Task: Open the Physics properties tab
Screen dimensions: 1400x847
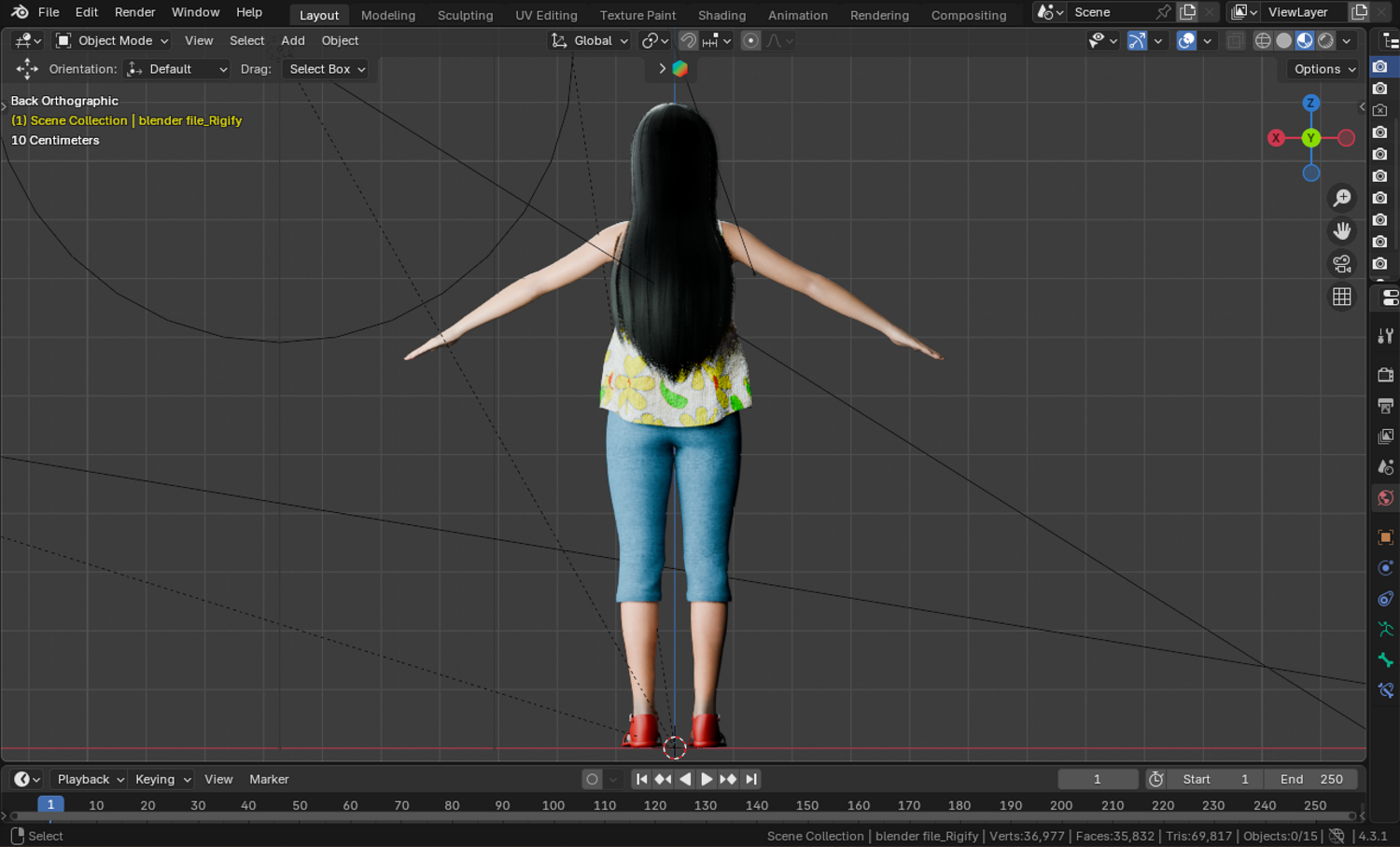Action: [1386, 568]
